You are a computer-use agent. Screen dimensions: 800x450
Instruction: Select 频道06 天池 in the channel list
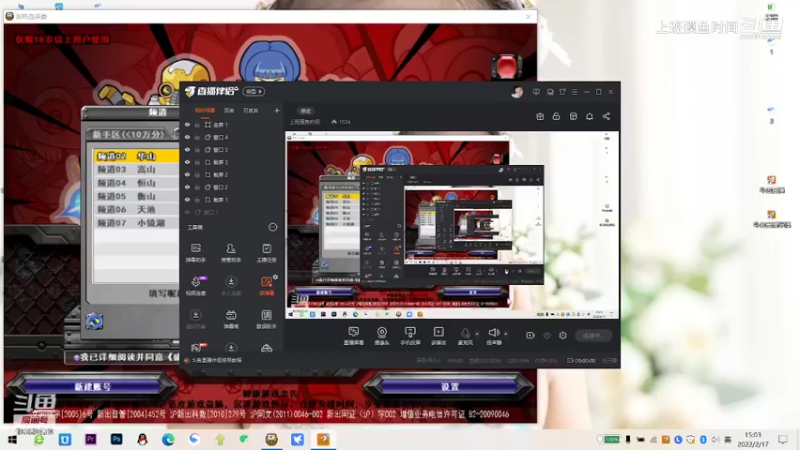coord(136,209)
